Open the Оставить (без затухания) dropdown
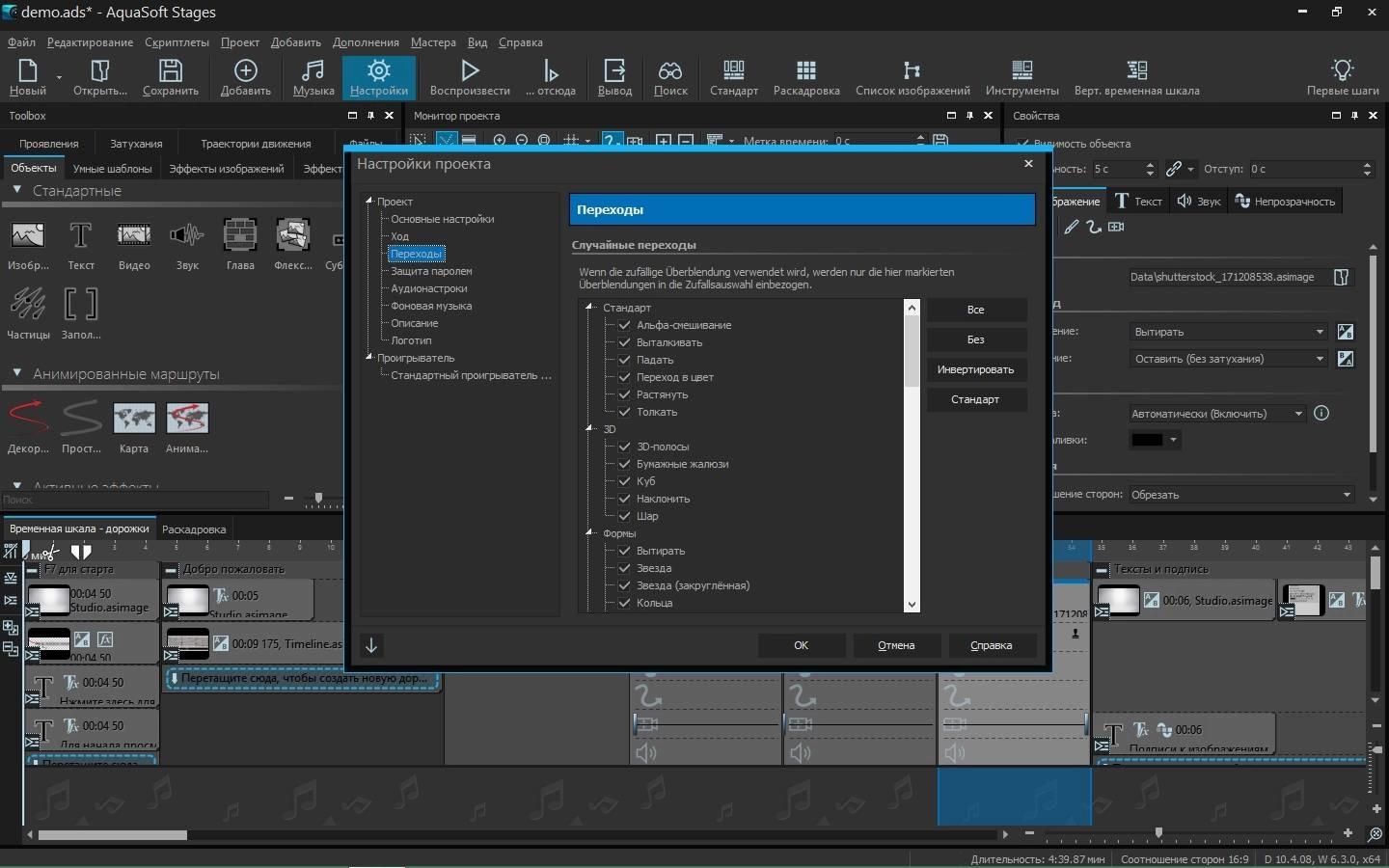 point(1229,359)
